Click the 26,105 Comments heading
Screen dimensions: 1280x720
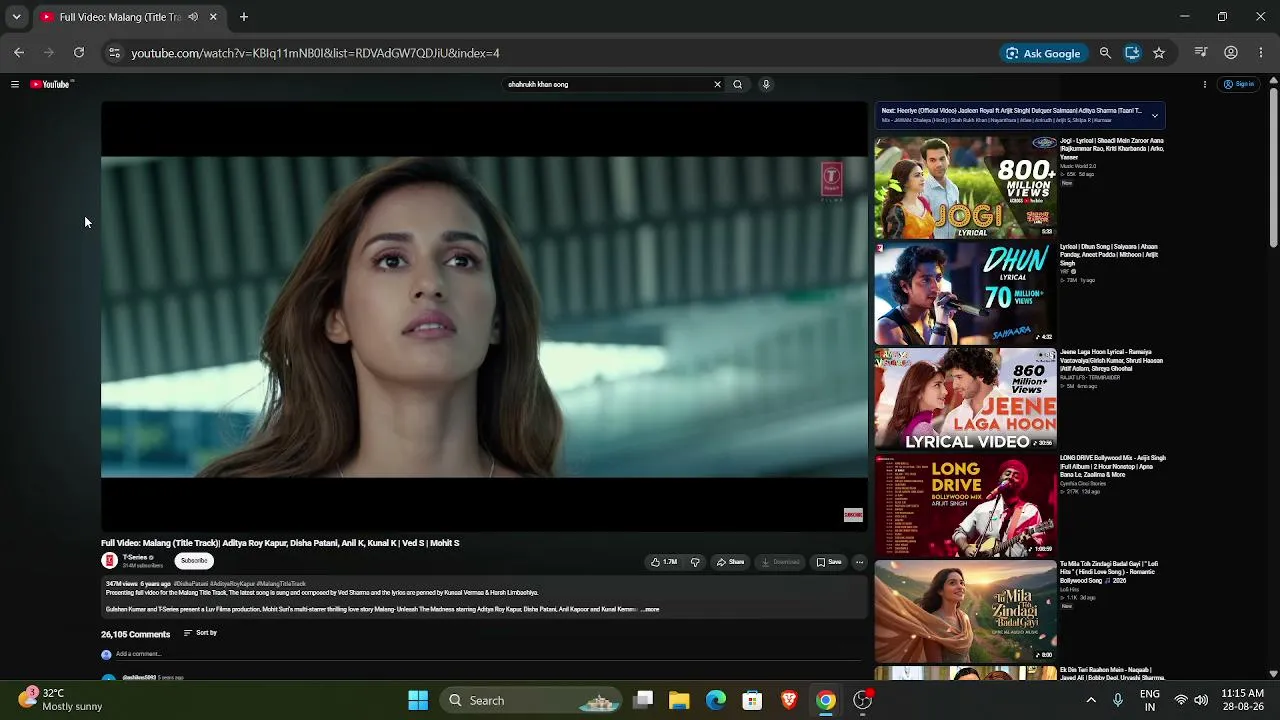(x=135, y=634)
